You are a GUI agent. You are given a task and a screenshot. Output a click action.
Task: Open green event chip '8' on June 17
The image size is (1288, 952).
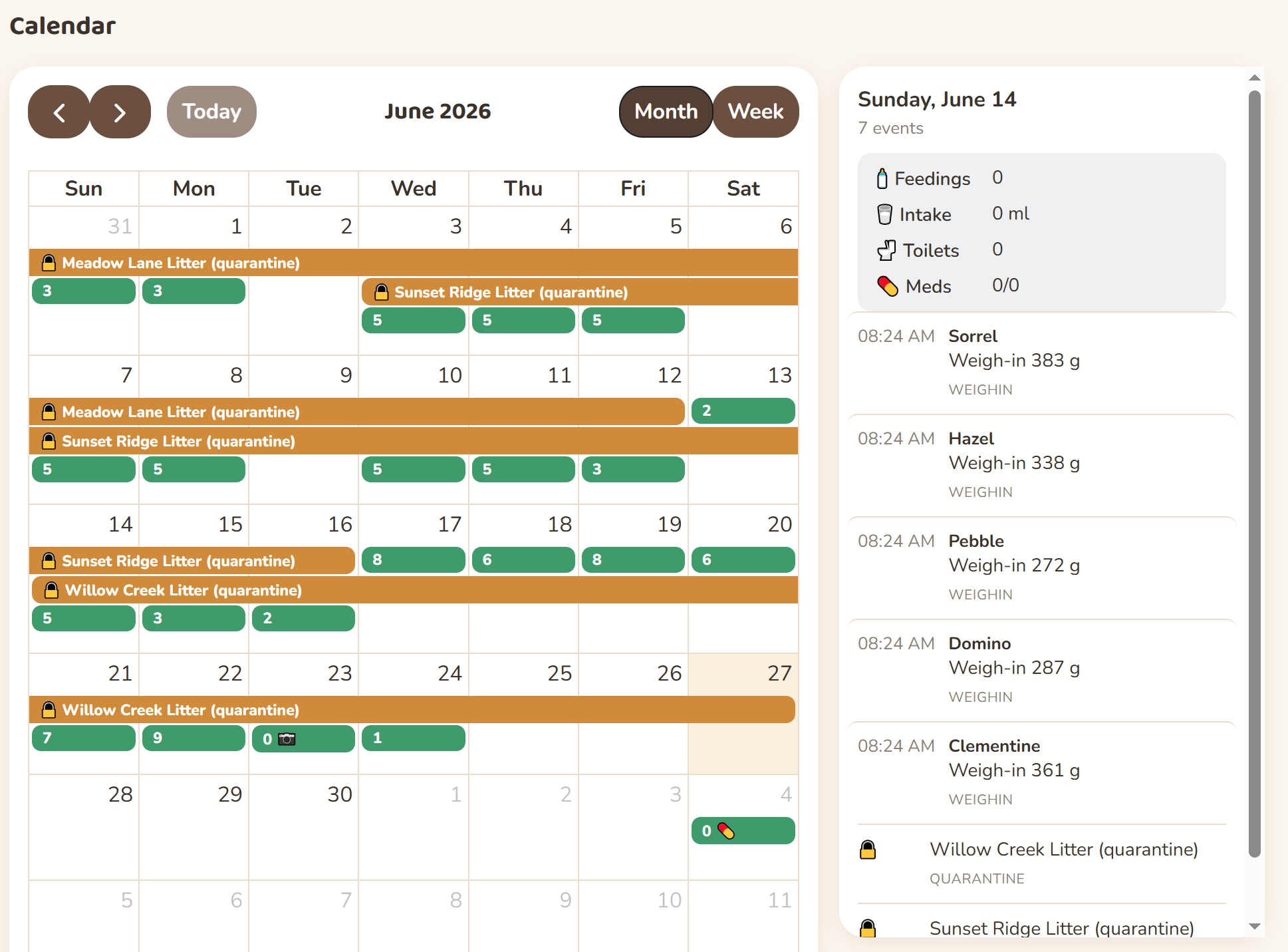click(413, 560)
